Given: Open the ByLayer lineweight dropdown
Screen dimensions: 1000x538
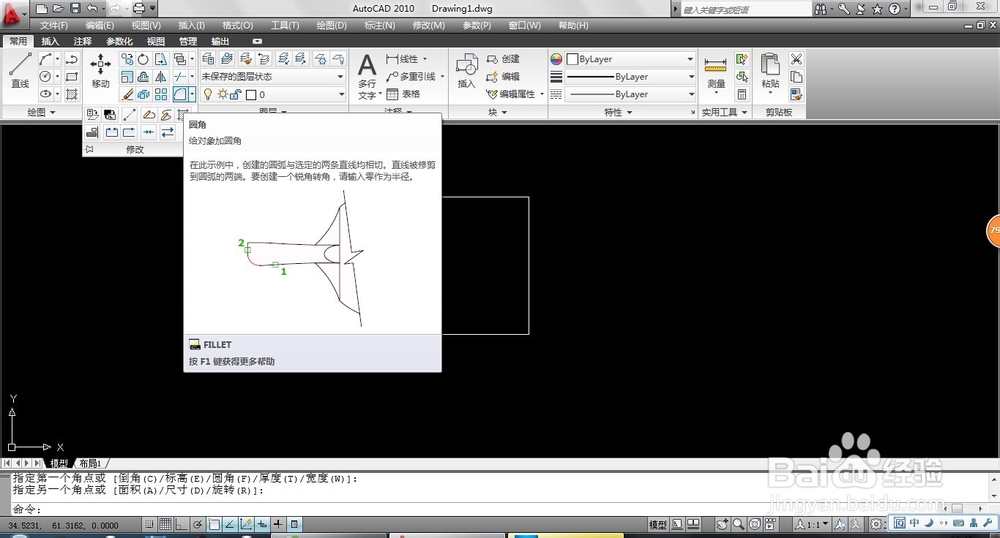Looking at the screenshot, I should 630,76.
